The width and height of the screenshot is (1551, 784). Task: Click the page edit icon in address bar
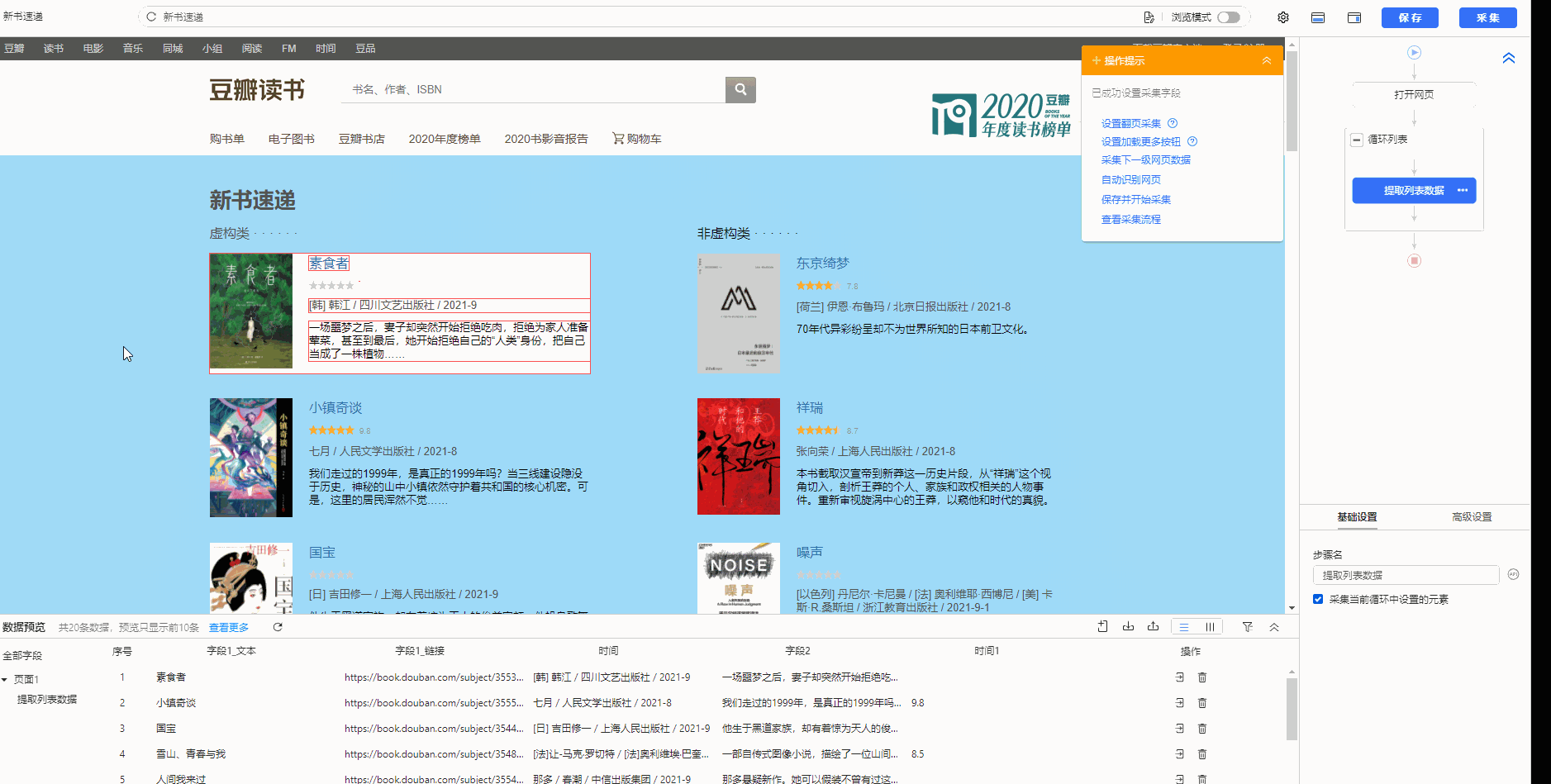[1149, 17]
